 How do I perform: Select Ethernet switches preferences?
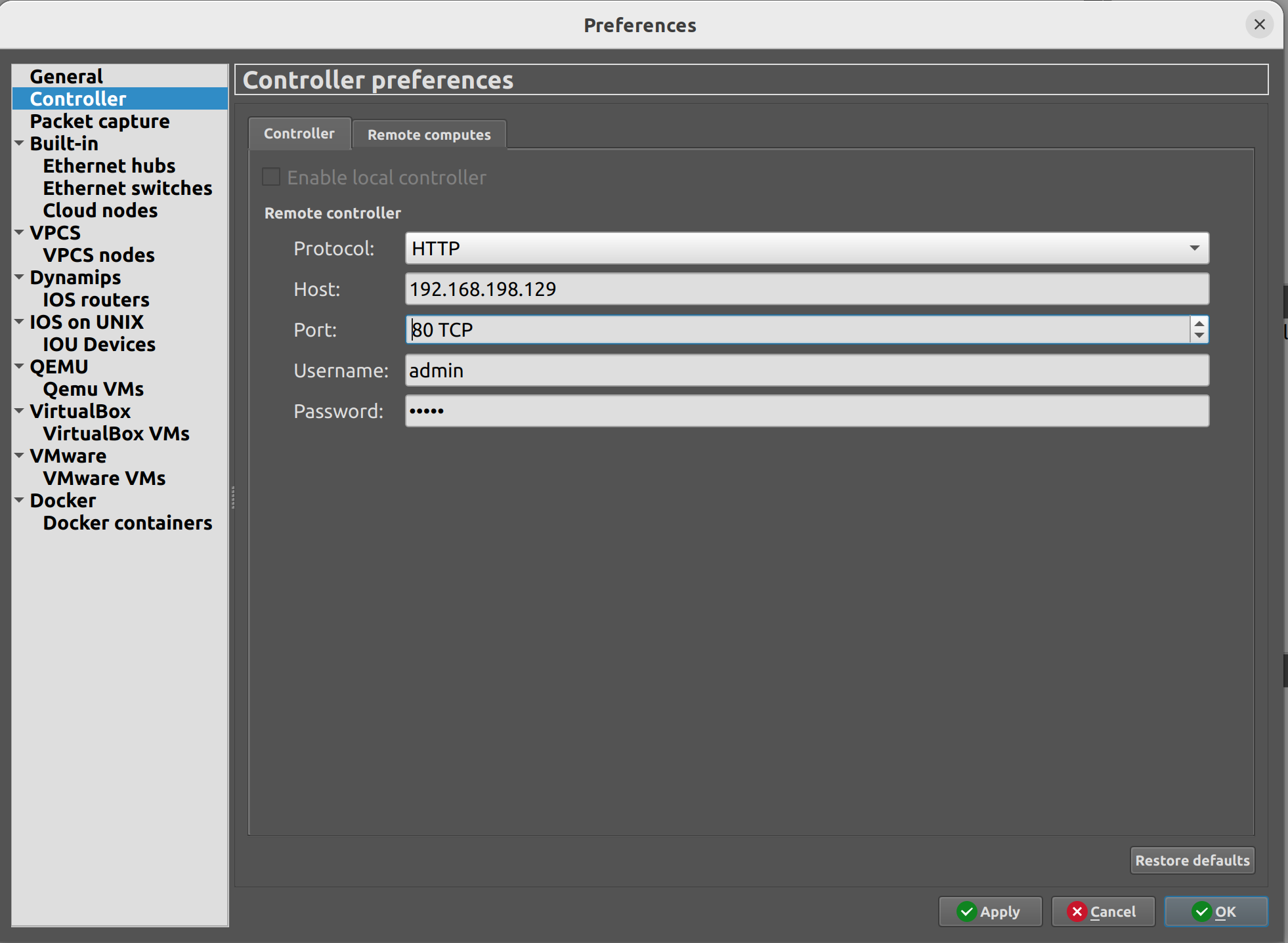[x=127, y=188]
